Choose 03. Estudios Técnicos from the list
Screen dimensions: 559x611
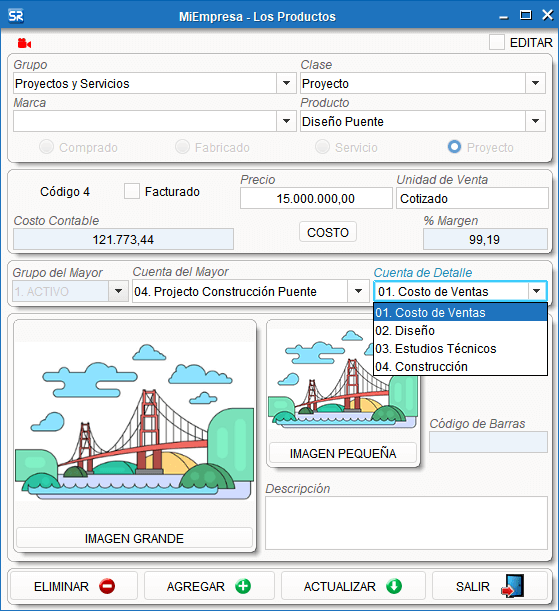pyautogui.click(x=460, y=348)
